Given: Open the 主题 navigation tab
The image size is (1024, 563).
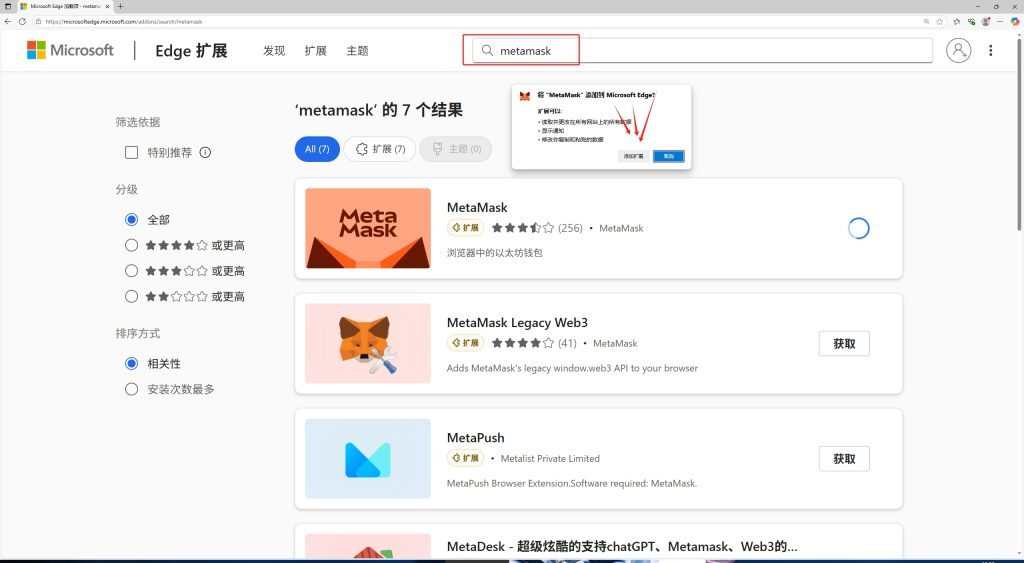Looking at the screenshot, I should click(x=357, y=51).
